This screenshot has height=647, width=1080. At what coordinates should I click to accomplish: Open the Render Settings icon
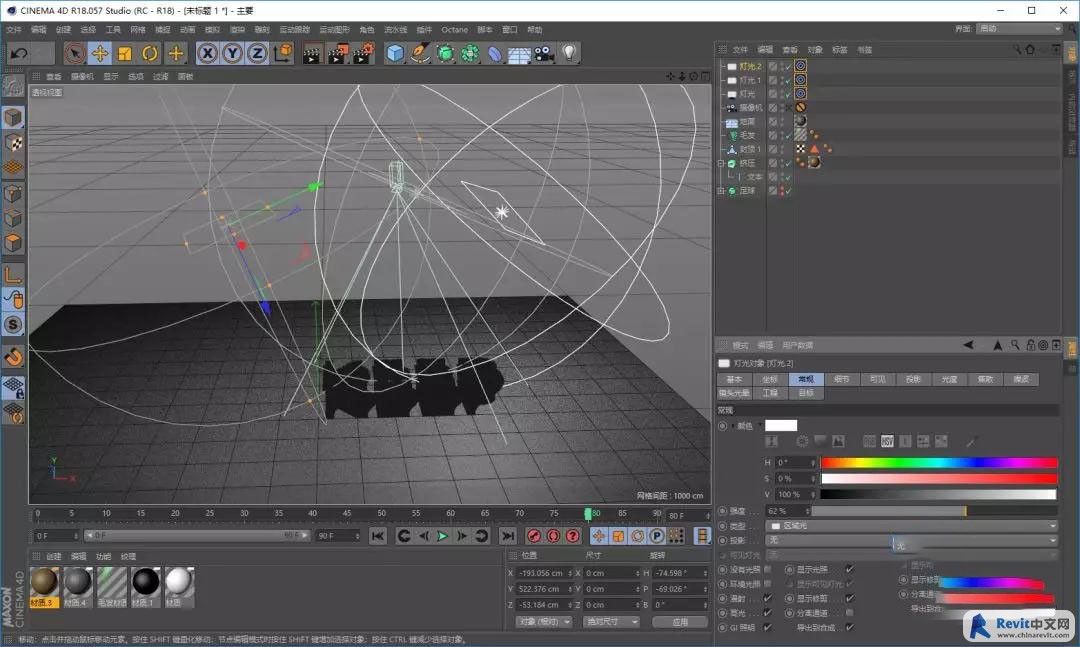pyautogui.click(x=363, y=53)
